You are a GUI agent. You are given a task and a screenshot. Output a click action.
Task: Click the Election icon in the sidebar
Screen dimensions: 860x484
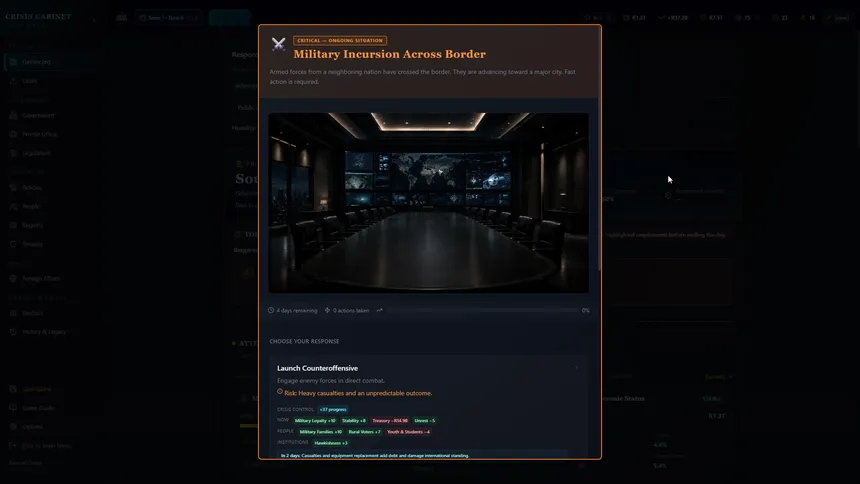pos(13,313)
